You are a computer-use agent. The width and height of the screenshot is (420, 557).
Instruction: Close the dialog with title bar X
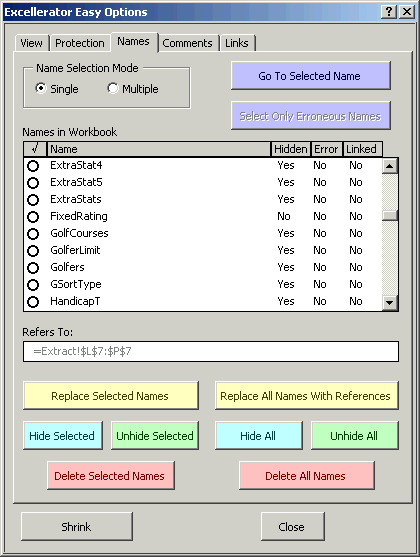pyautogui.click(x=407, y=12)
